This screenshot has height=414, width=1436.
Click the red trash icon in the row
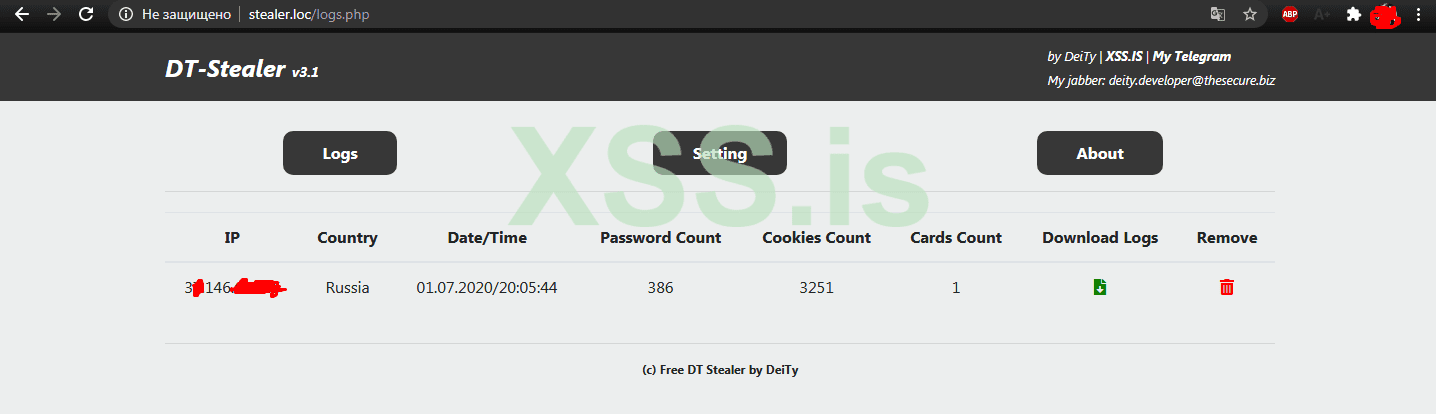[x=1227, y=288]
